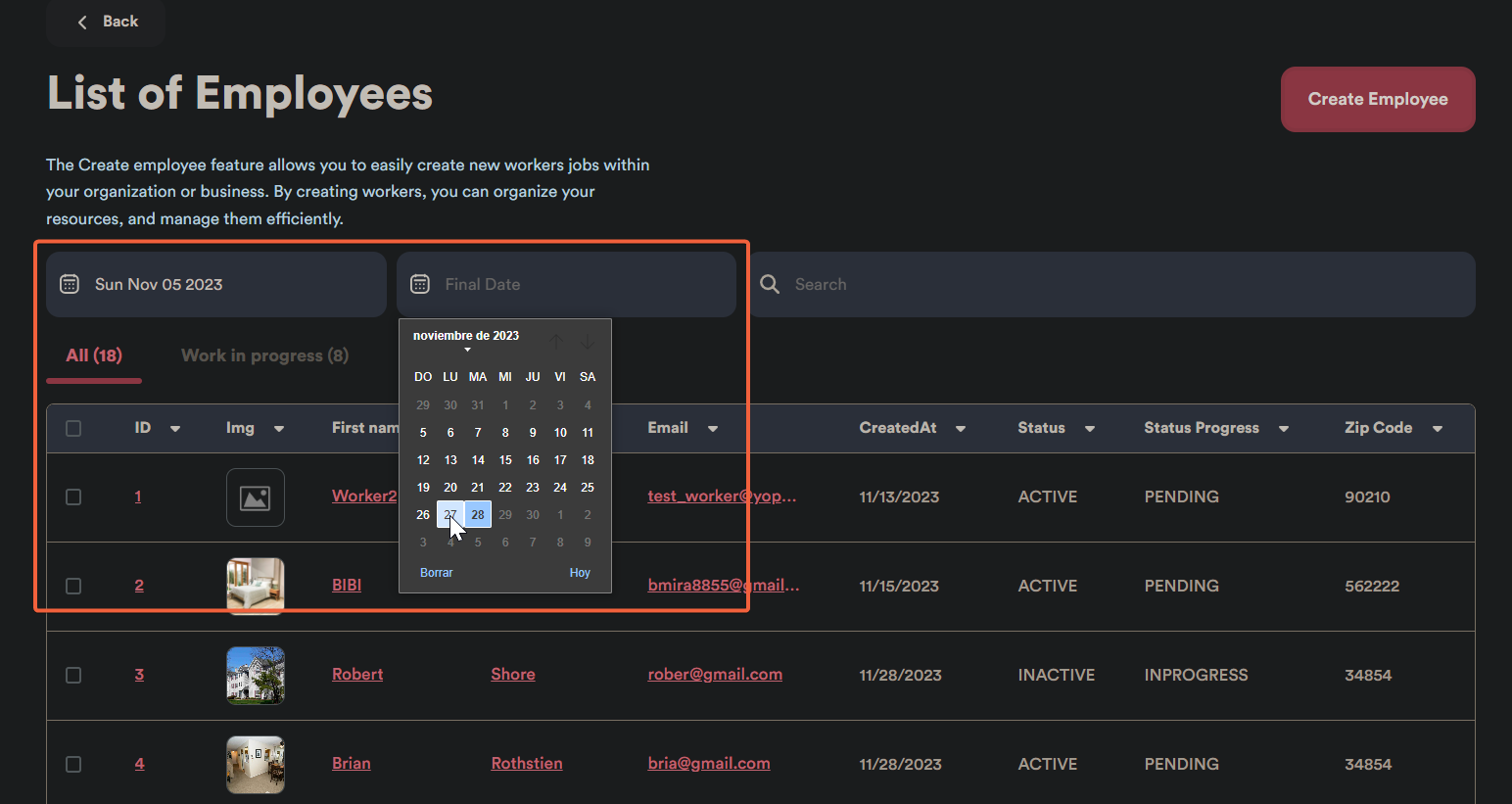Image resolution: width=1512 pixels, height=804 pixels.
Task: Switch to the All (18) tab
Action: click(94, 355)
